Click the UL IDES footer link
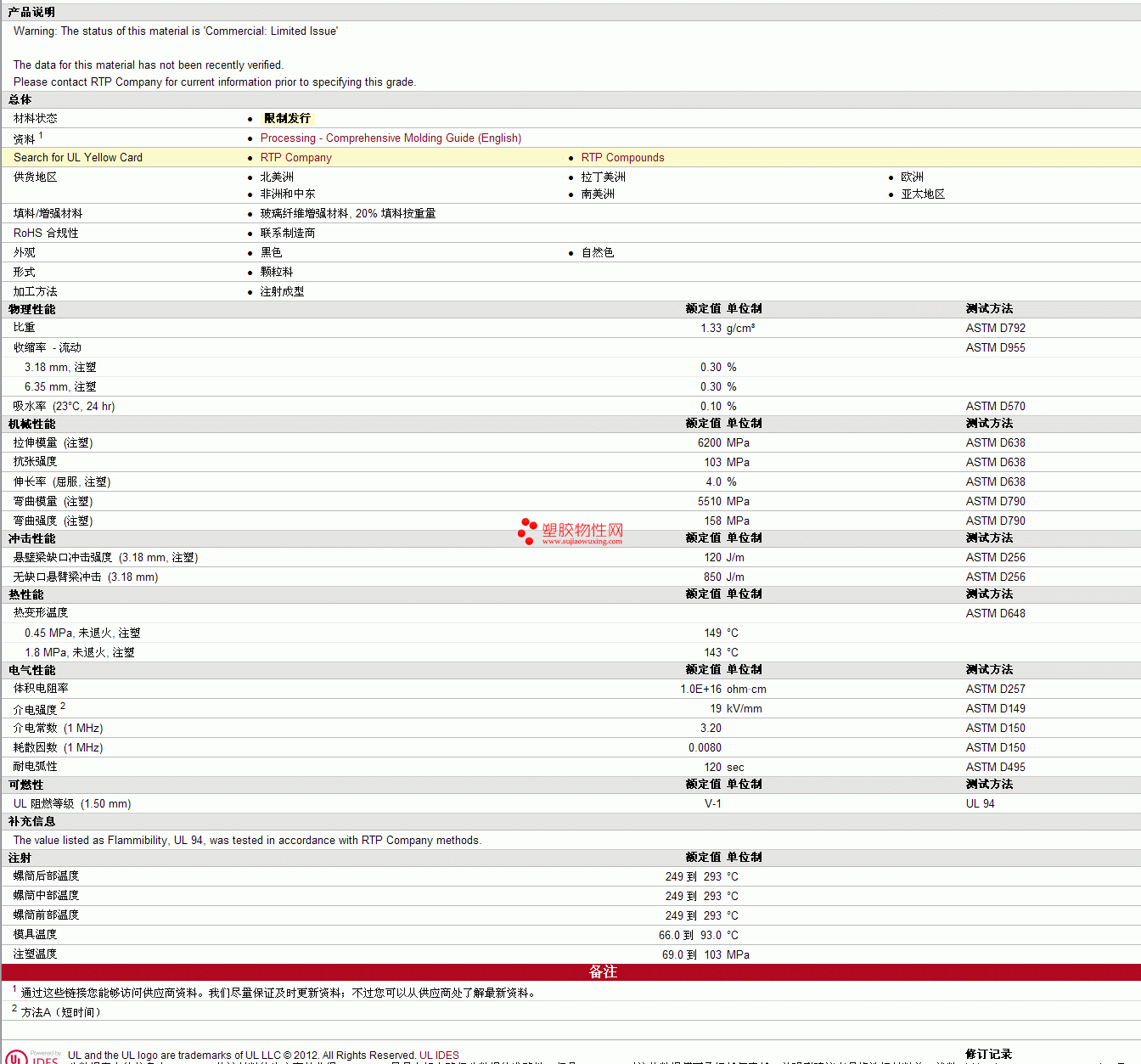Image resolution: width=1141 pixels, height=1064 pixels. [439, 1056]
